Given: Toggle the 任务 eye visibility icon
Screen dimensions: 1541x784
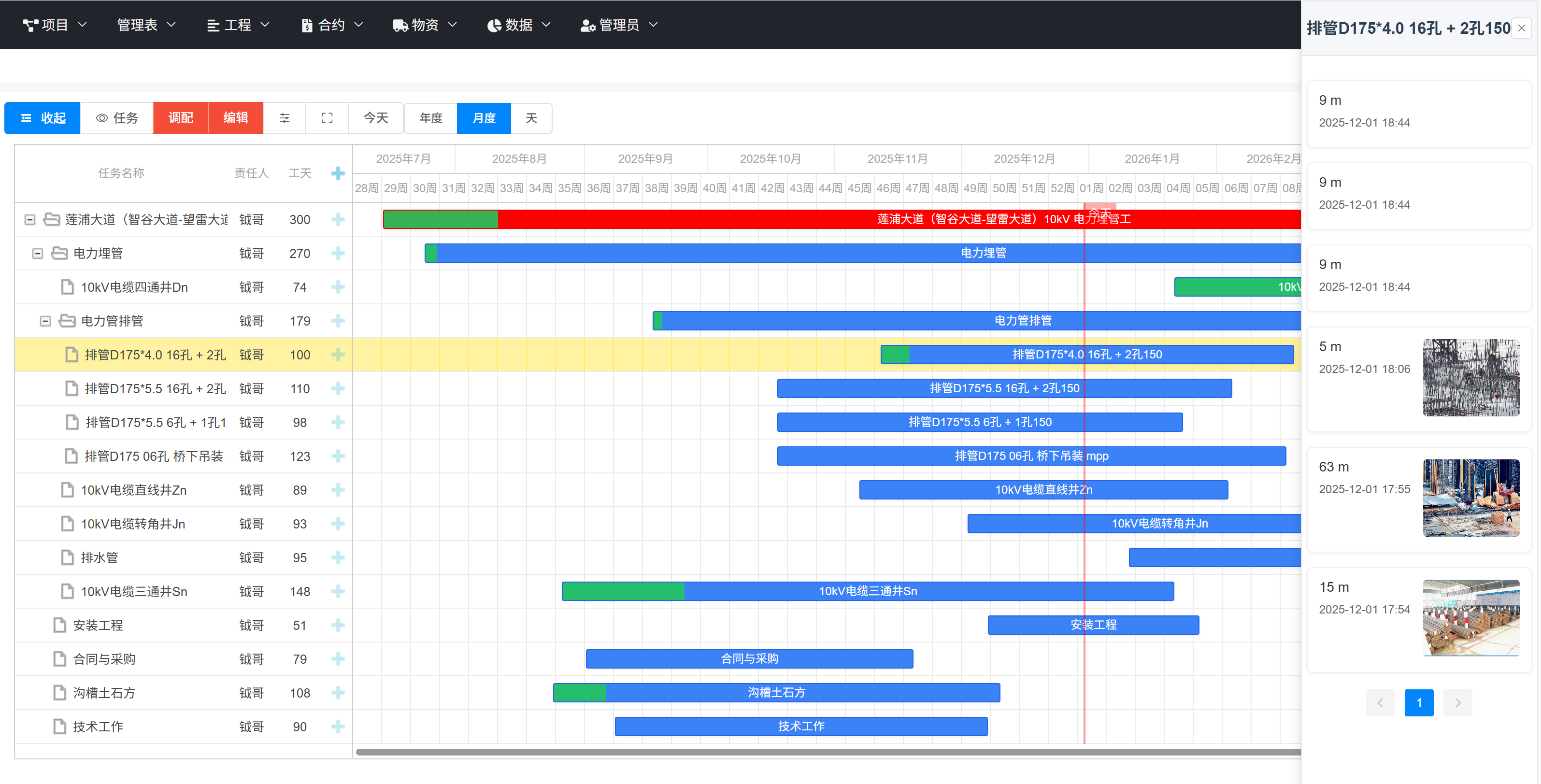Looking at the screenshot, I should coord(102,118).
